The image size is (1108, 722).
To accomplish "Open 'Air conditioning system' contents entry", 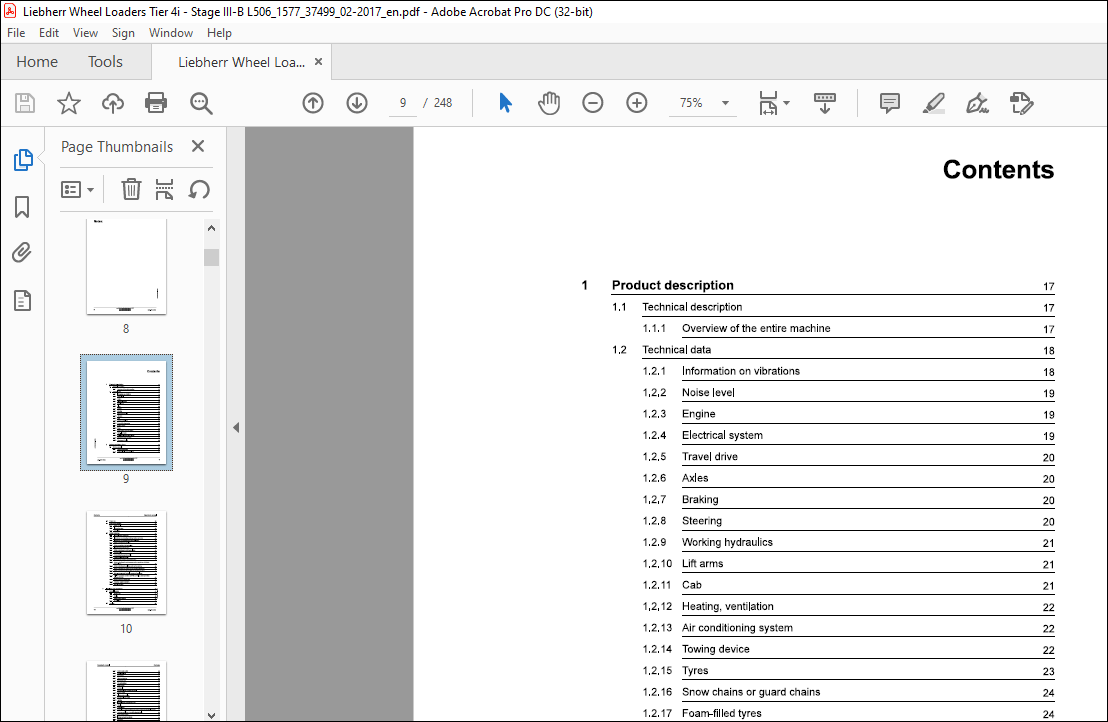I will tap(737, 628).
